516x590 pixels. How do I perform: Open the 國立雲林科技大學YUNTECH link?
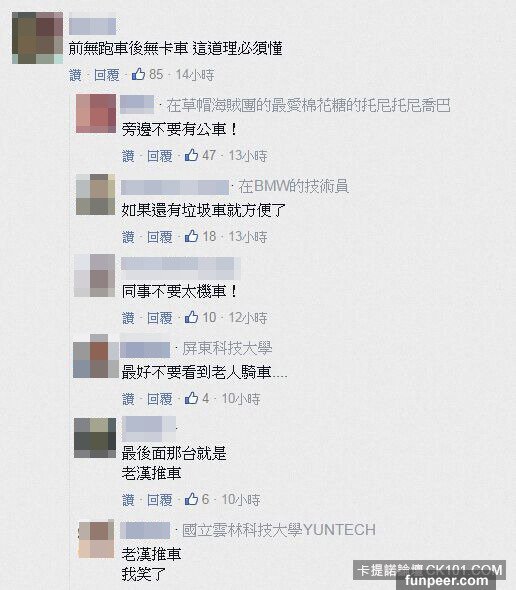[279, 530]
